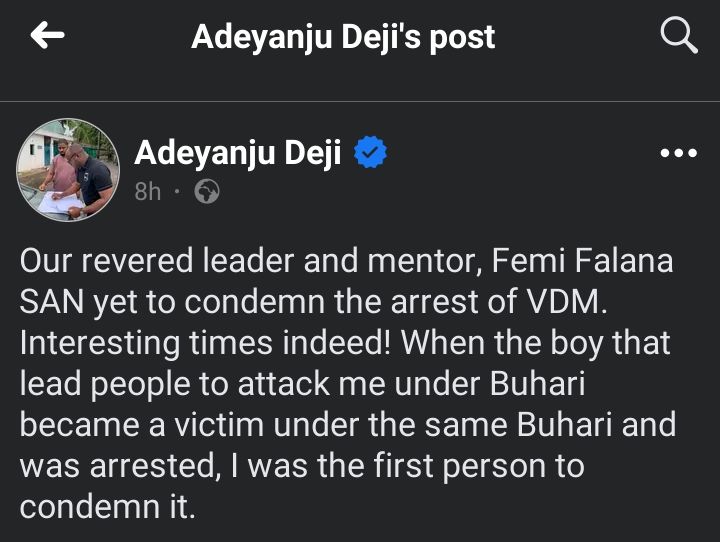Viewport: 720px width, 542px height.
Task: Click the phrase "Interesting times indeed!"
Action: click(x=202, y=344)
